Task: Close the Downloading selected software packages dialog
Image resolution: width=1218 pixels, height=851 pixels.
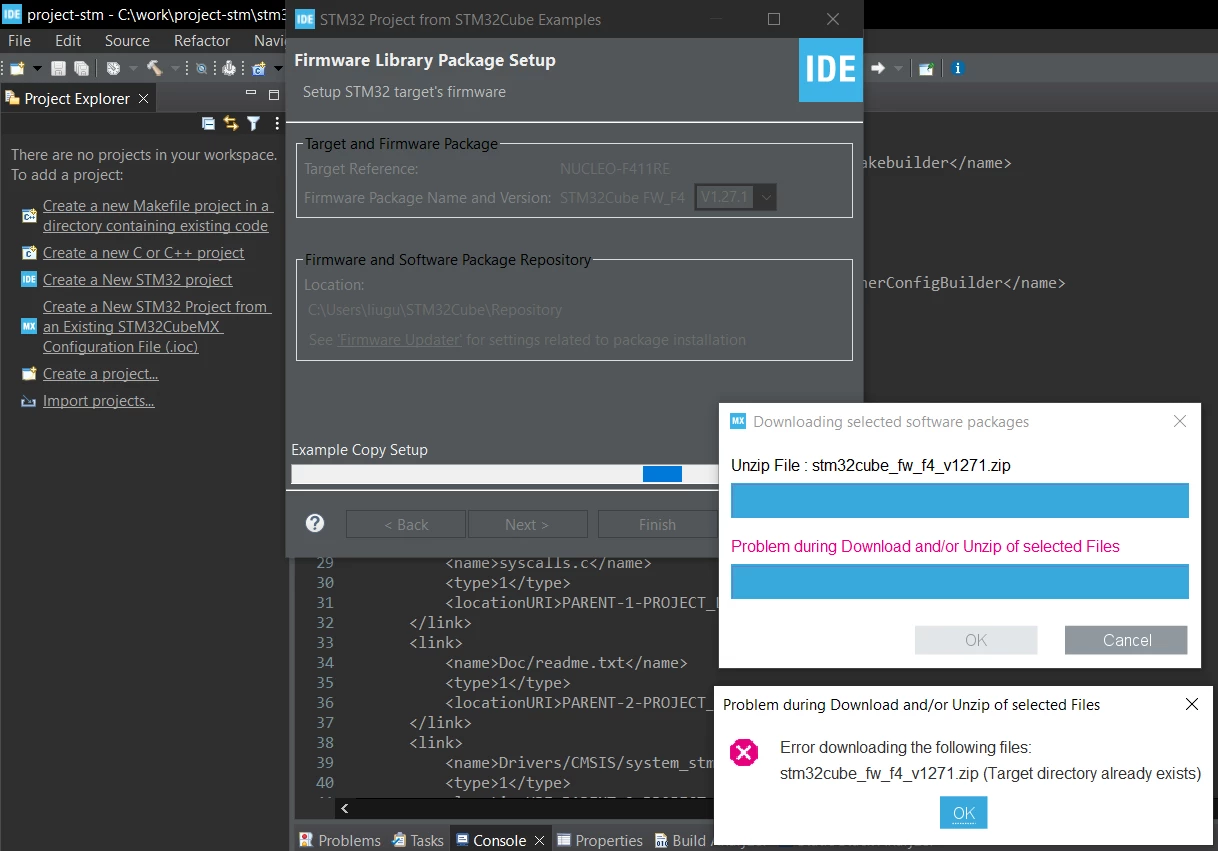Action: click(x=1180, y=421)
